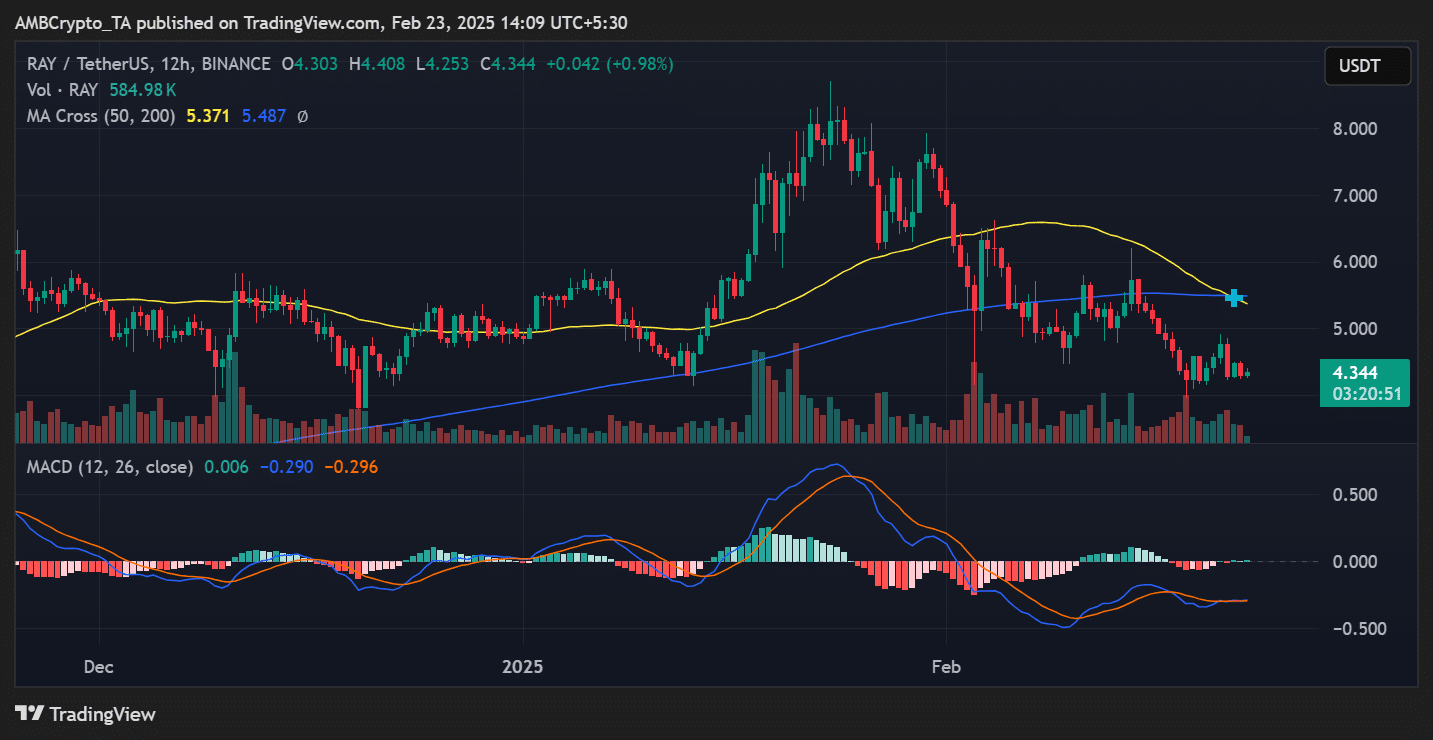Click the MACD signal value −0.296
1433x740 pixels.
tap(350, 467)
